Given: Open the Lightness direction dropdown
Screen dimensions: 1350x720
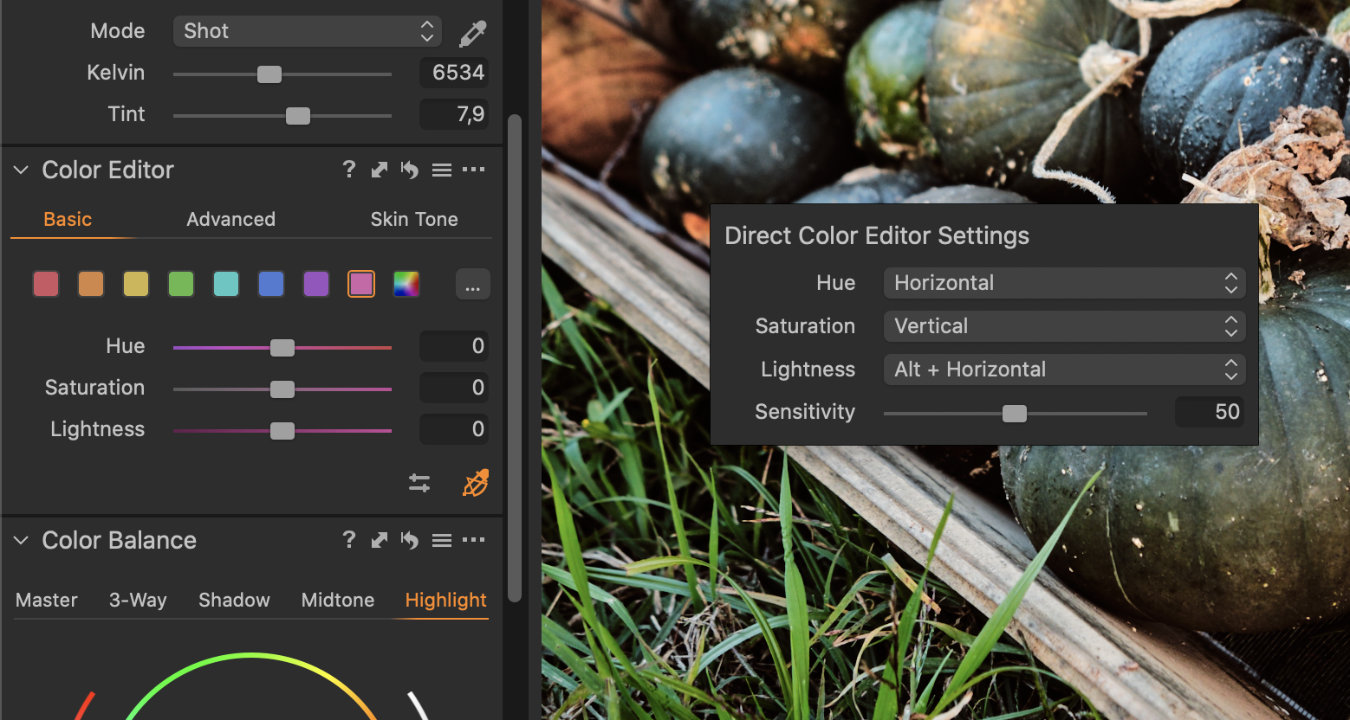Looking at the screenshot, I should [1064, 369].
